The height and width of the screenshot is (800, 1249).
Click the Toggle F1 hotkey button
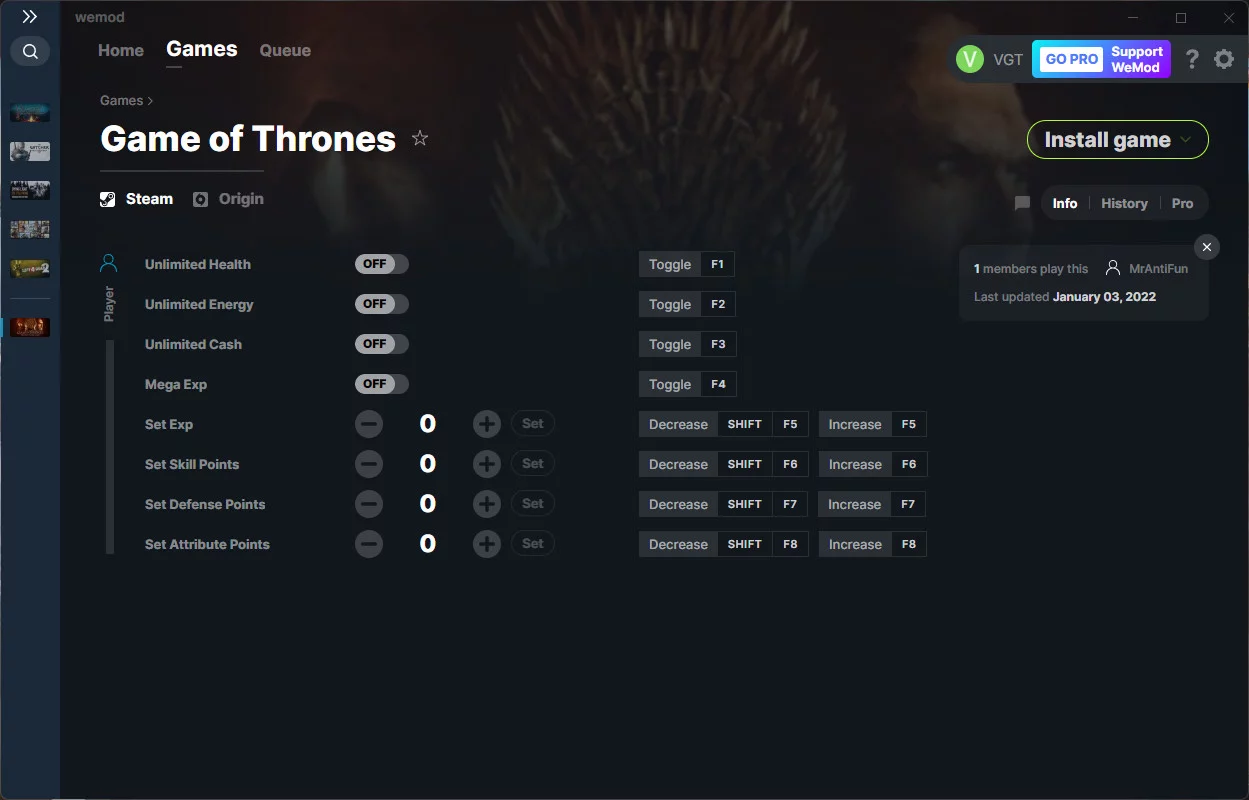(687, 264)
